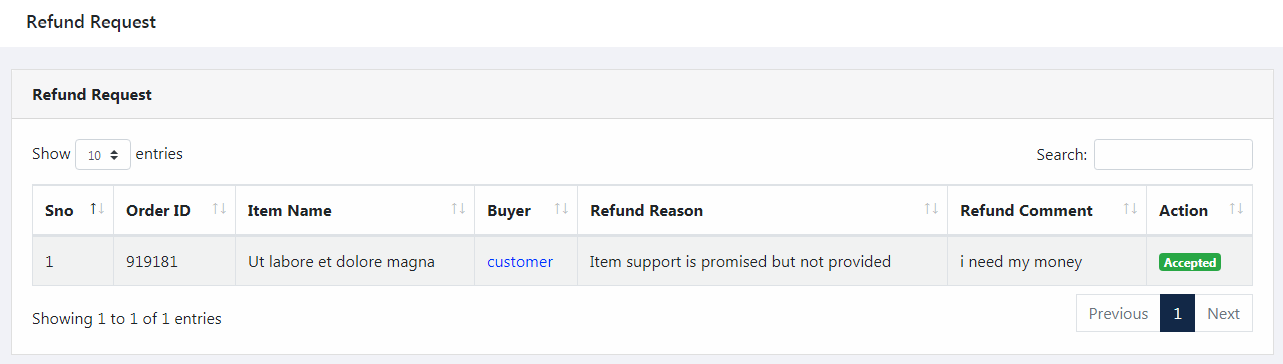Click item name Ut labore et dolore magna
The height and width of the screenshot is (364, 1283).
pyautogui.click(x=341, y=262)
